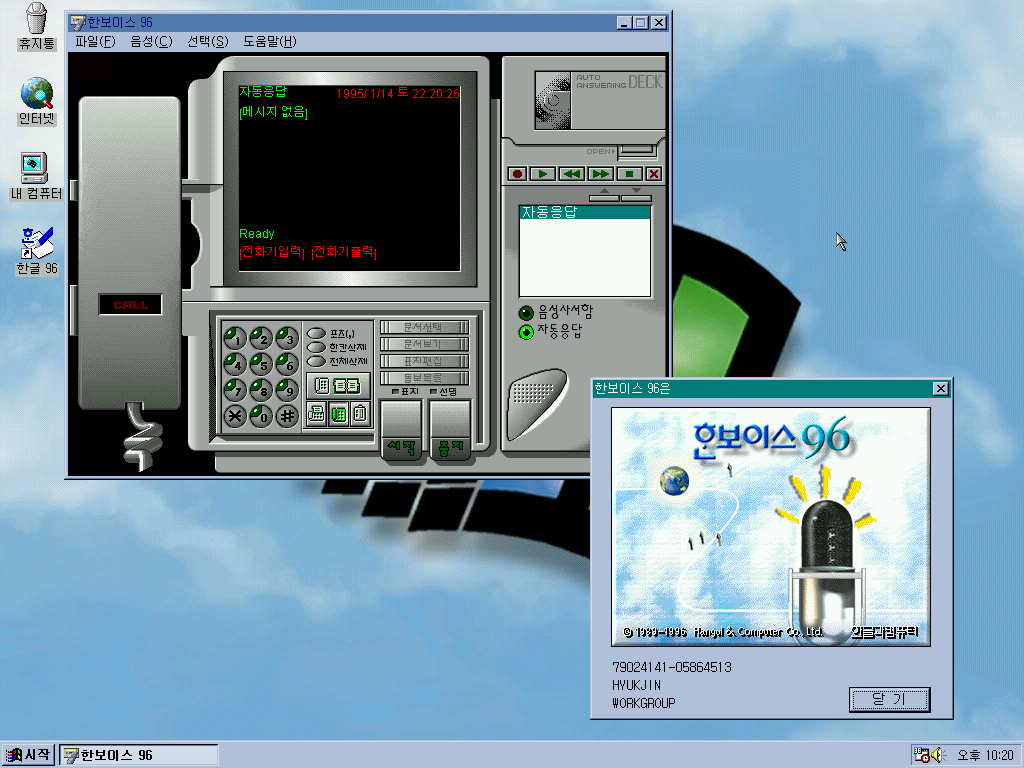The image size is (1024, 768).
Task: Dial digit 3 on the keypad
Action: (x=287, y=338)
